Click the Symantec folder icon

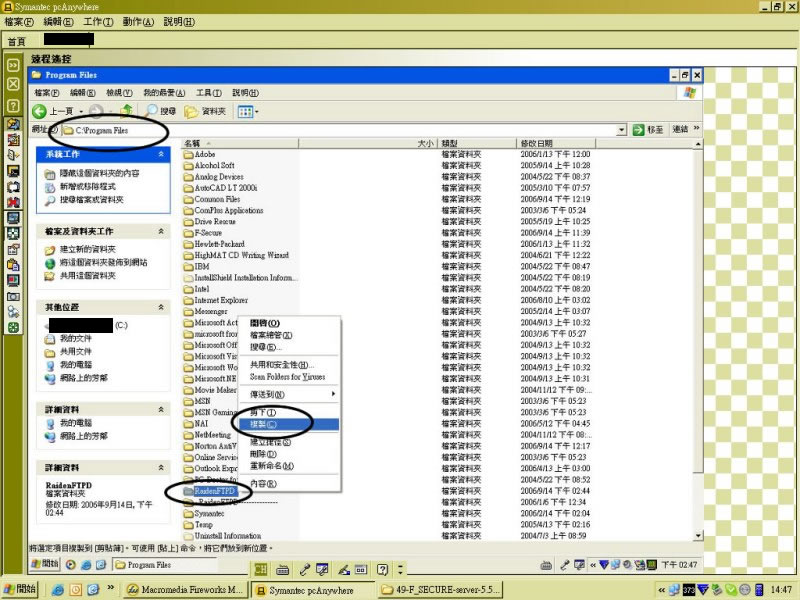click(188, 513)
